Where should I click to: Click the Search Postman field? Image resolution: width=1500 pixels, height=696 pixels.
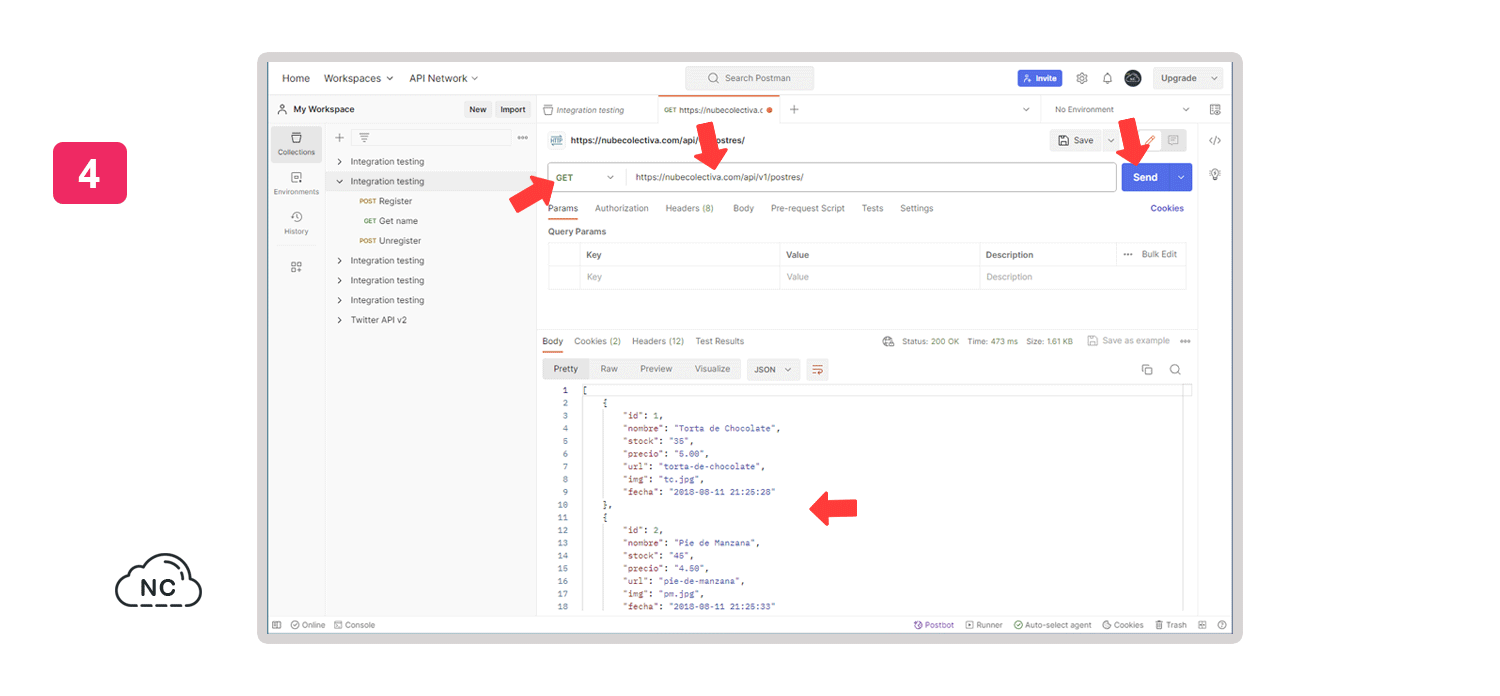click(749, 78)
